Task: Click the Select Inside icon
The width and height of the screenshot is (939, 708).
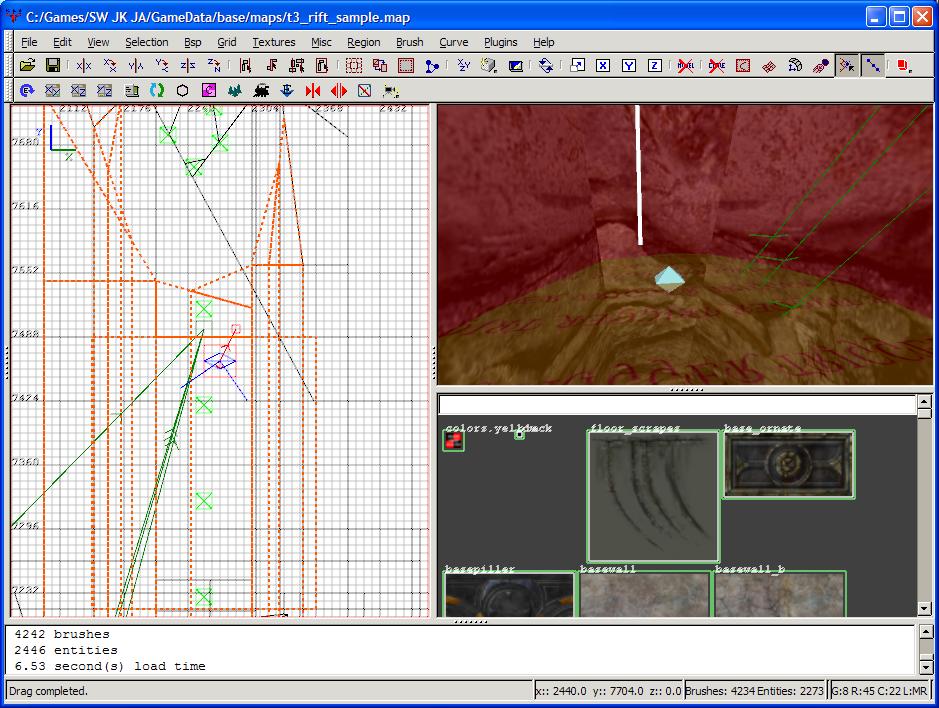Action: (x=322, y=65)
